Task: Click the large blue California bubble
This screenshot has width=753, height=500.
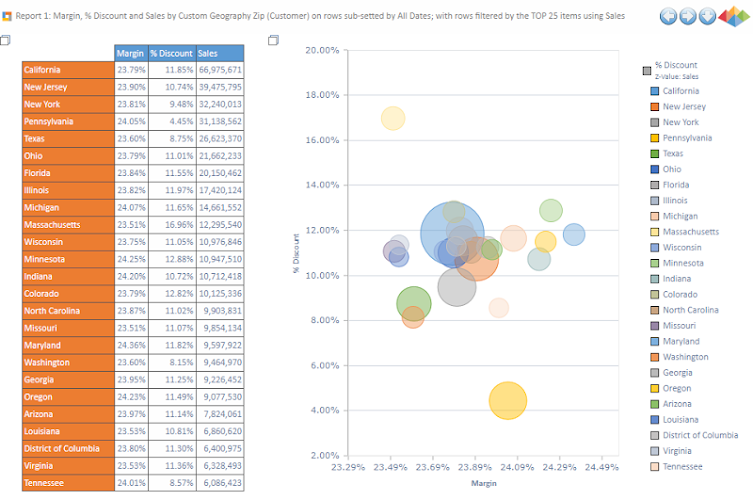Action: coord(452,234)
